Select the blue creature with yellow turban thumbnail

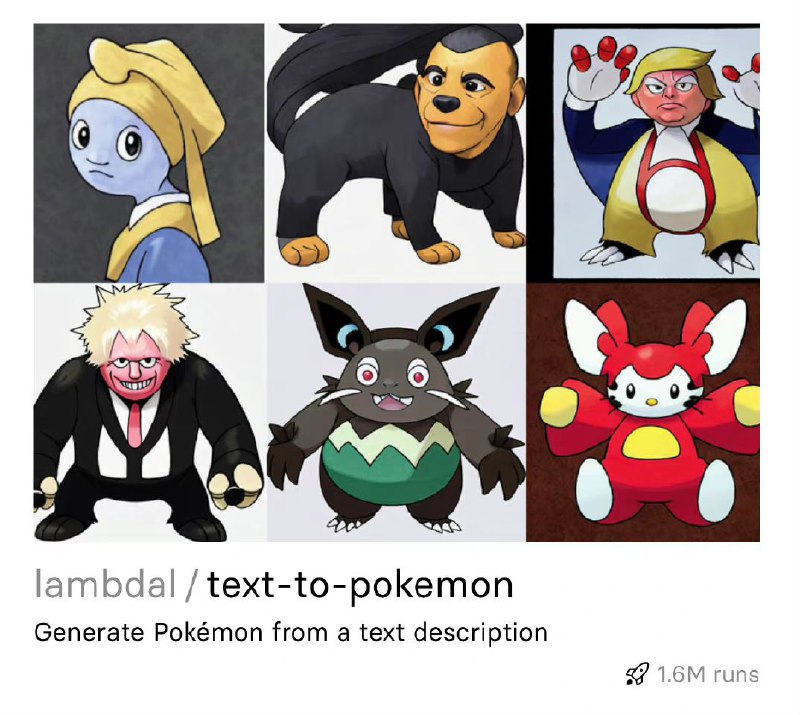click(149, 153)
